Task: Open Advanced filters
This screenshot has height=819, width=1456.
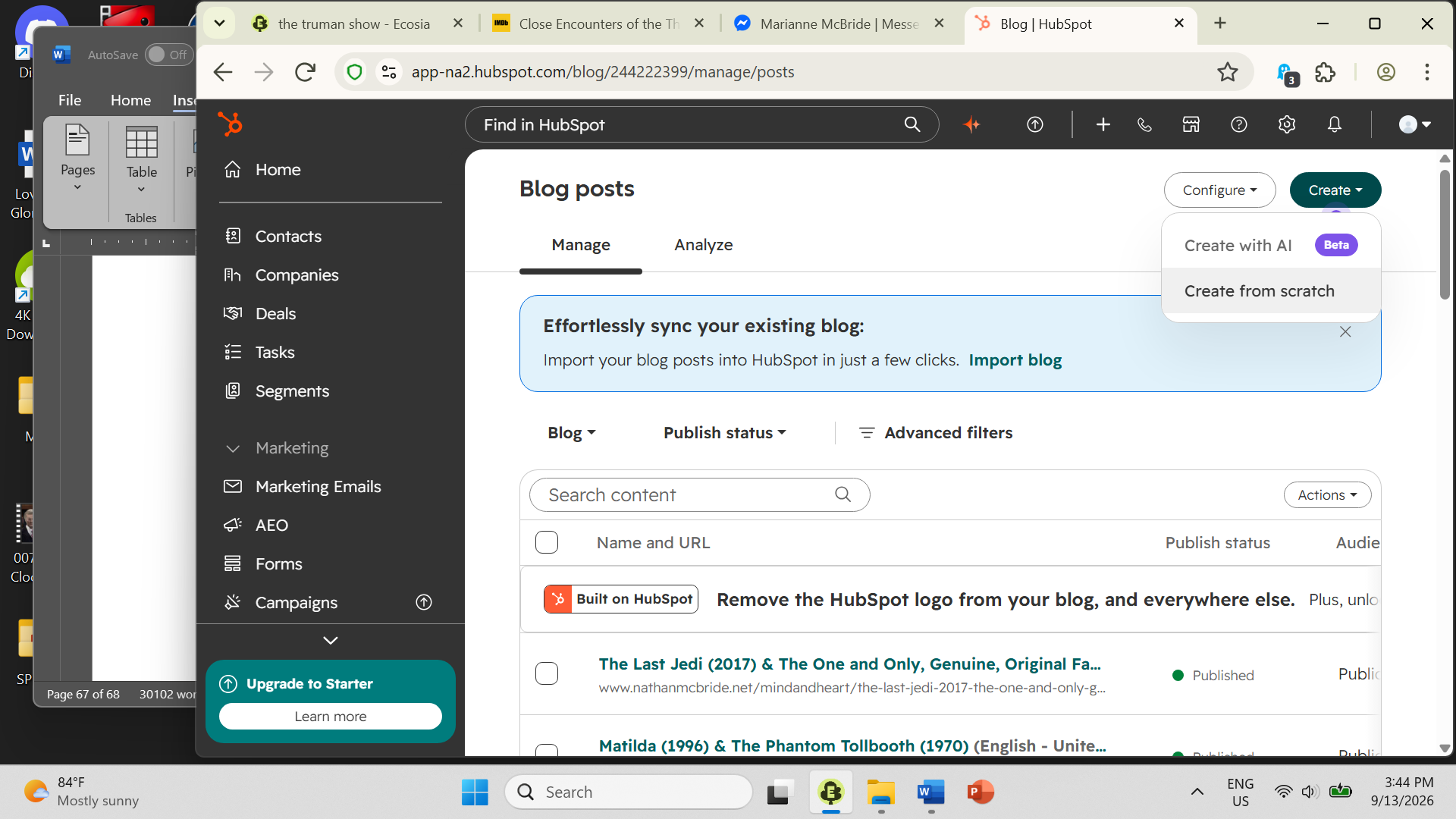Action: [x=936, y=432]
